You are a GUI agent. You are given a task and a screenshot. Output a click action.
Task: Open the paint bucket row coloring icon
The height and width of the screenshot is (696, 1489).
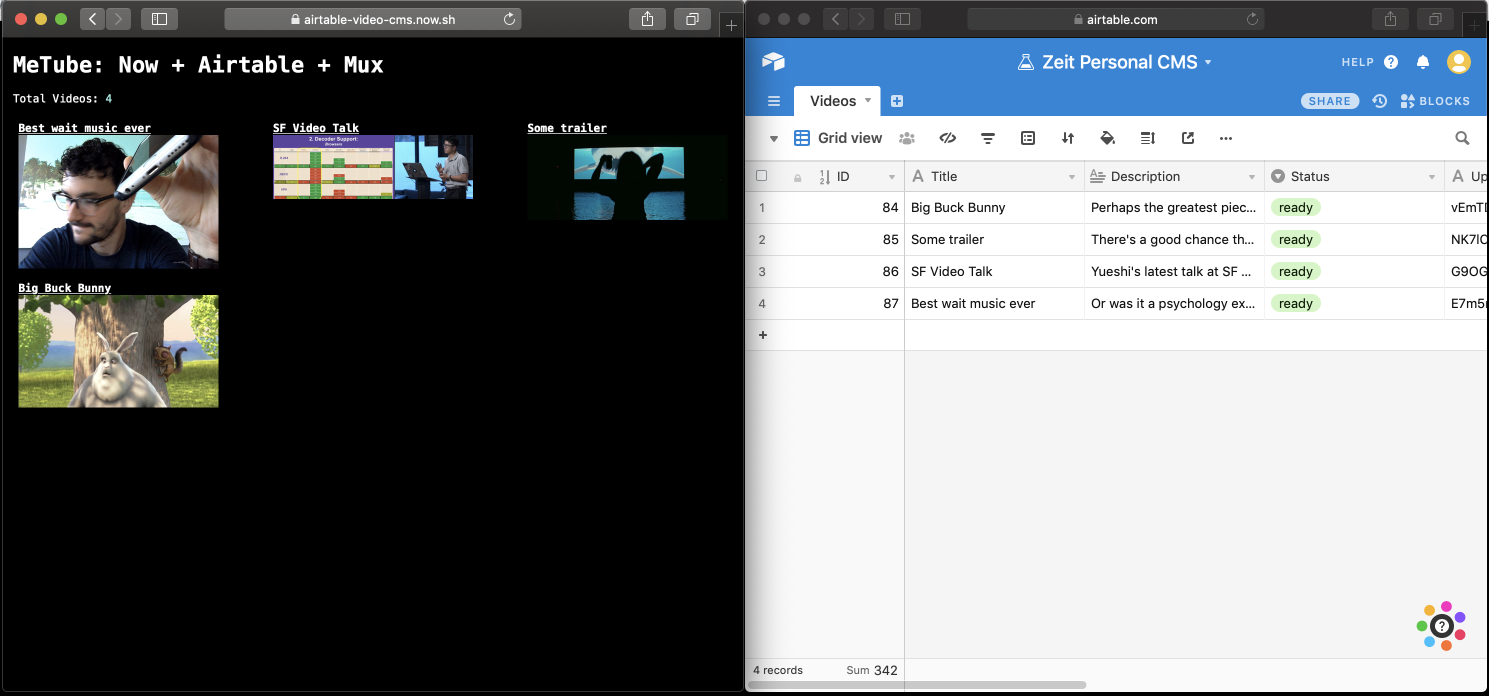point(1107,138)
